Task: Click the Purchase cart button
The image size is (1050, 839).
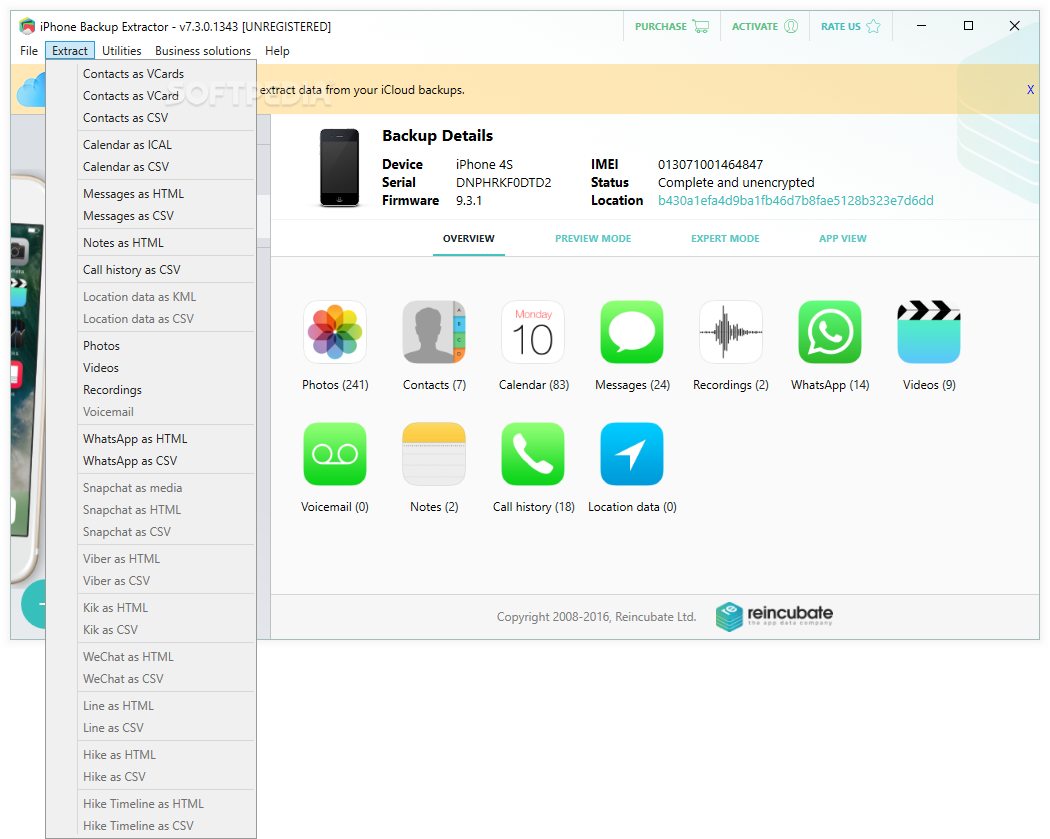Action: [672, 26]
